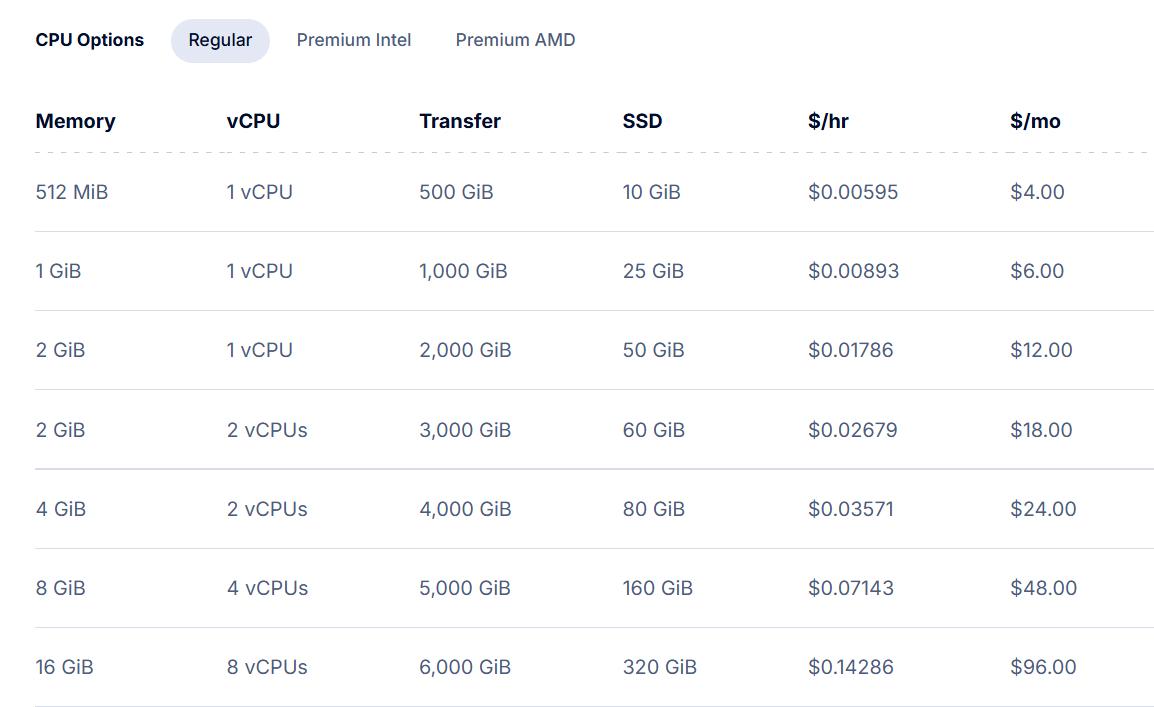The width and height of the screenshot is (1154, 707).
Task: Select the Regular CPU option
Action: 220,40
